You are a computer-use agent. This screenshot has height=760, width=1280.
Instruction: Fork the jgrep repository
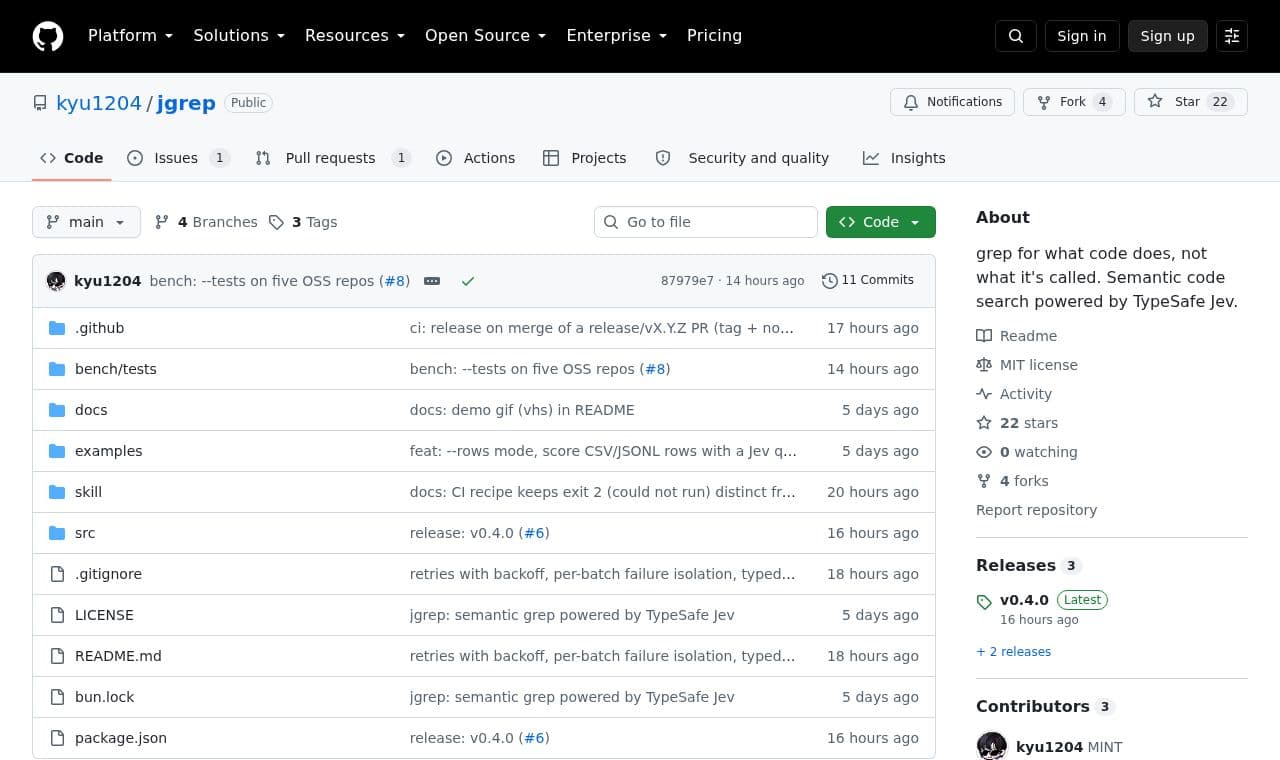coord(1074,102)
